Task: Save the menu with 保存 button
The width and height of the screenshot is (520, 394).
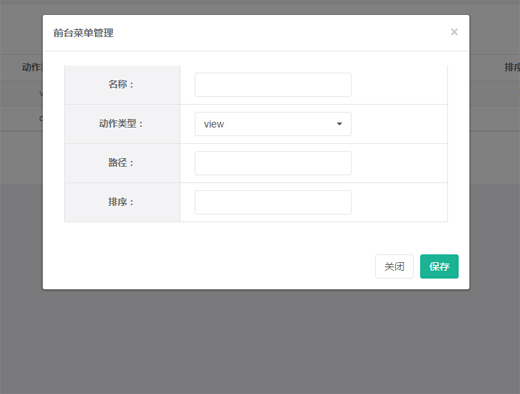Action: pos(439,266)
